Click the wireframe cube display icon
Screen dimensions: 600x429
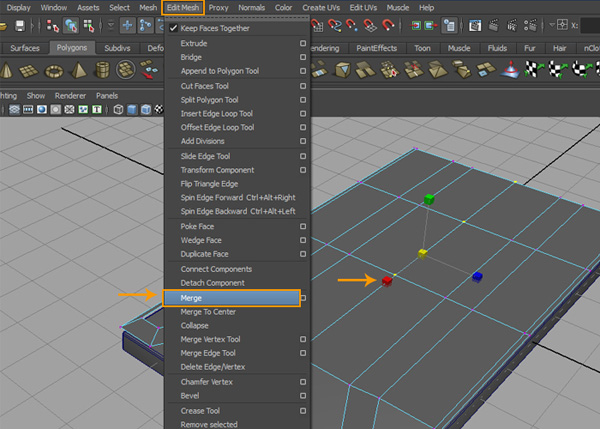(x=119, y=109)
